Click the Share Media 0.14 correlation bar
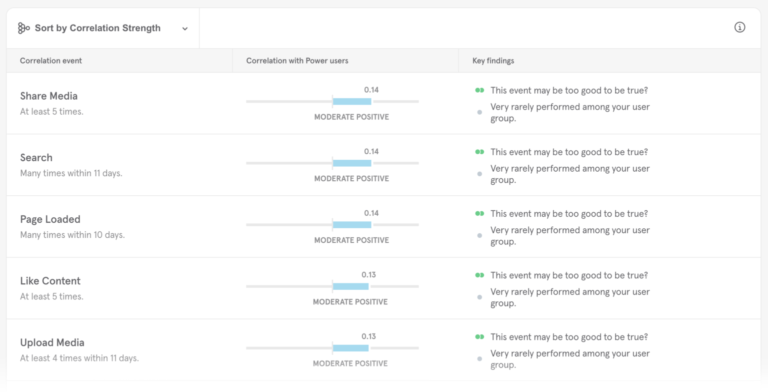The height and width of the screenshot is (392, 768). coord(352,101)
